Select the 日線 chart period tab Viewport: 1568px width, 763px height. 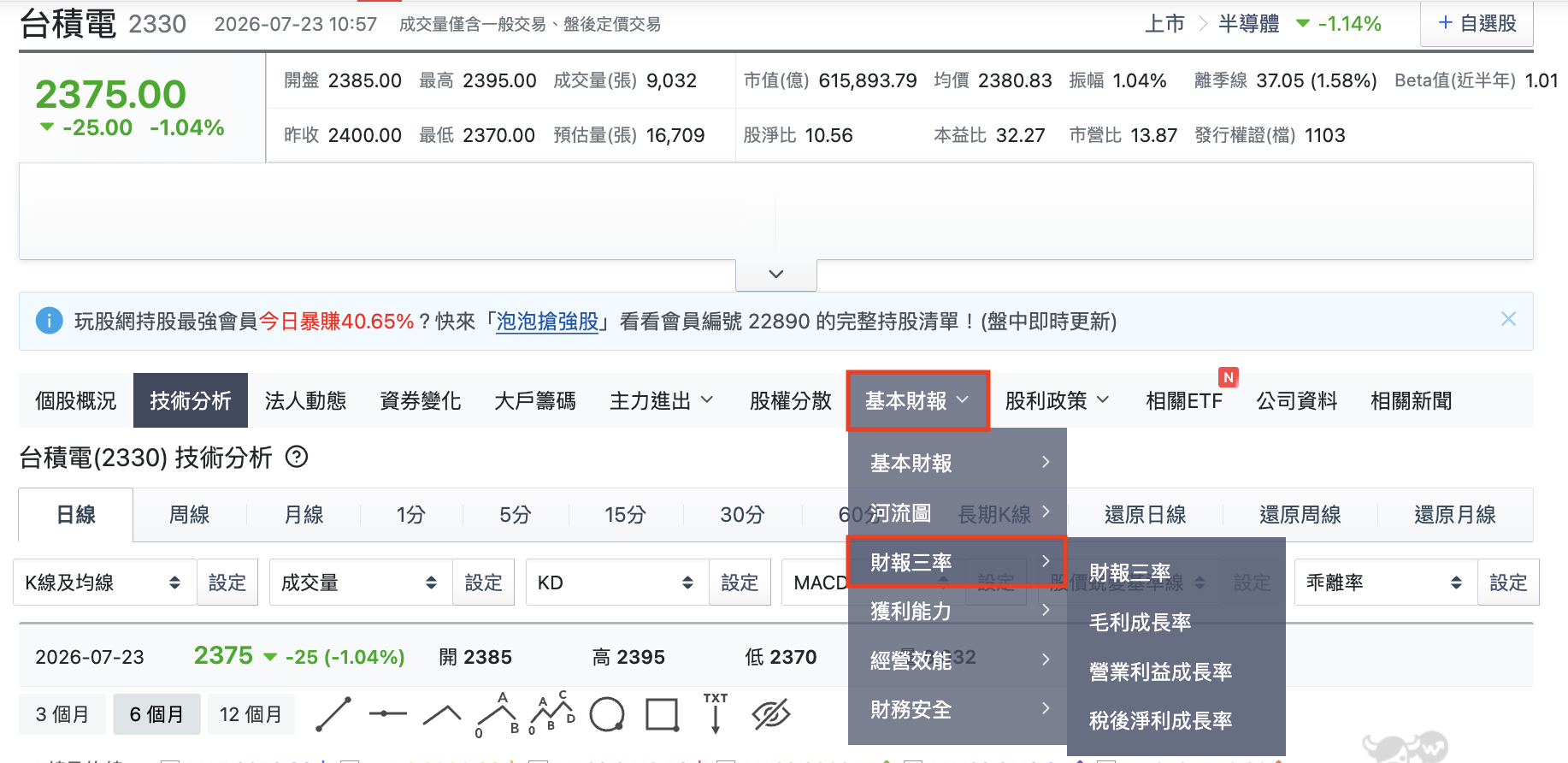point(76,515)
